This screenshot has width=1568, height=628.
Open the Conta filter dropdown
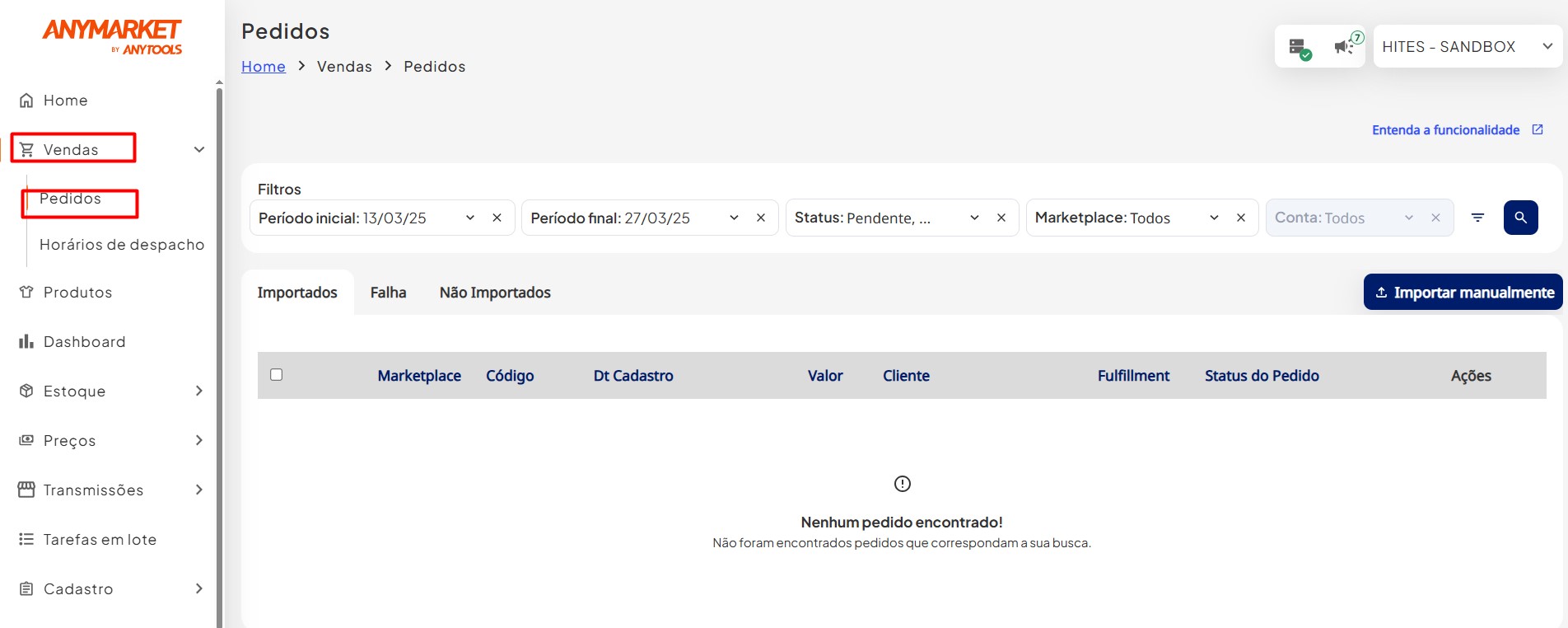[x=1409, y=218]
